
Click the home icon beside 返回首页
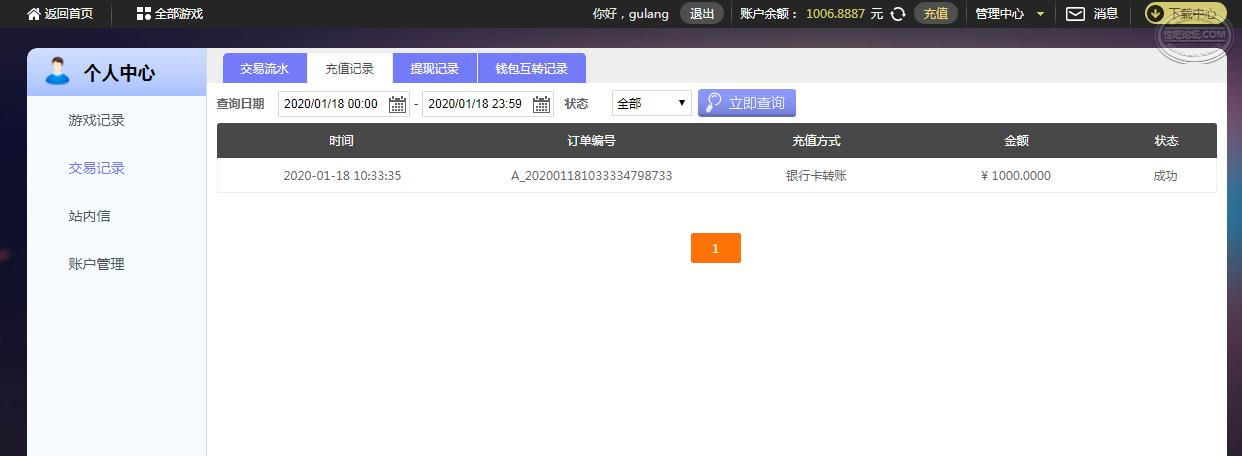(34, 14)
